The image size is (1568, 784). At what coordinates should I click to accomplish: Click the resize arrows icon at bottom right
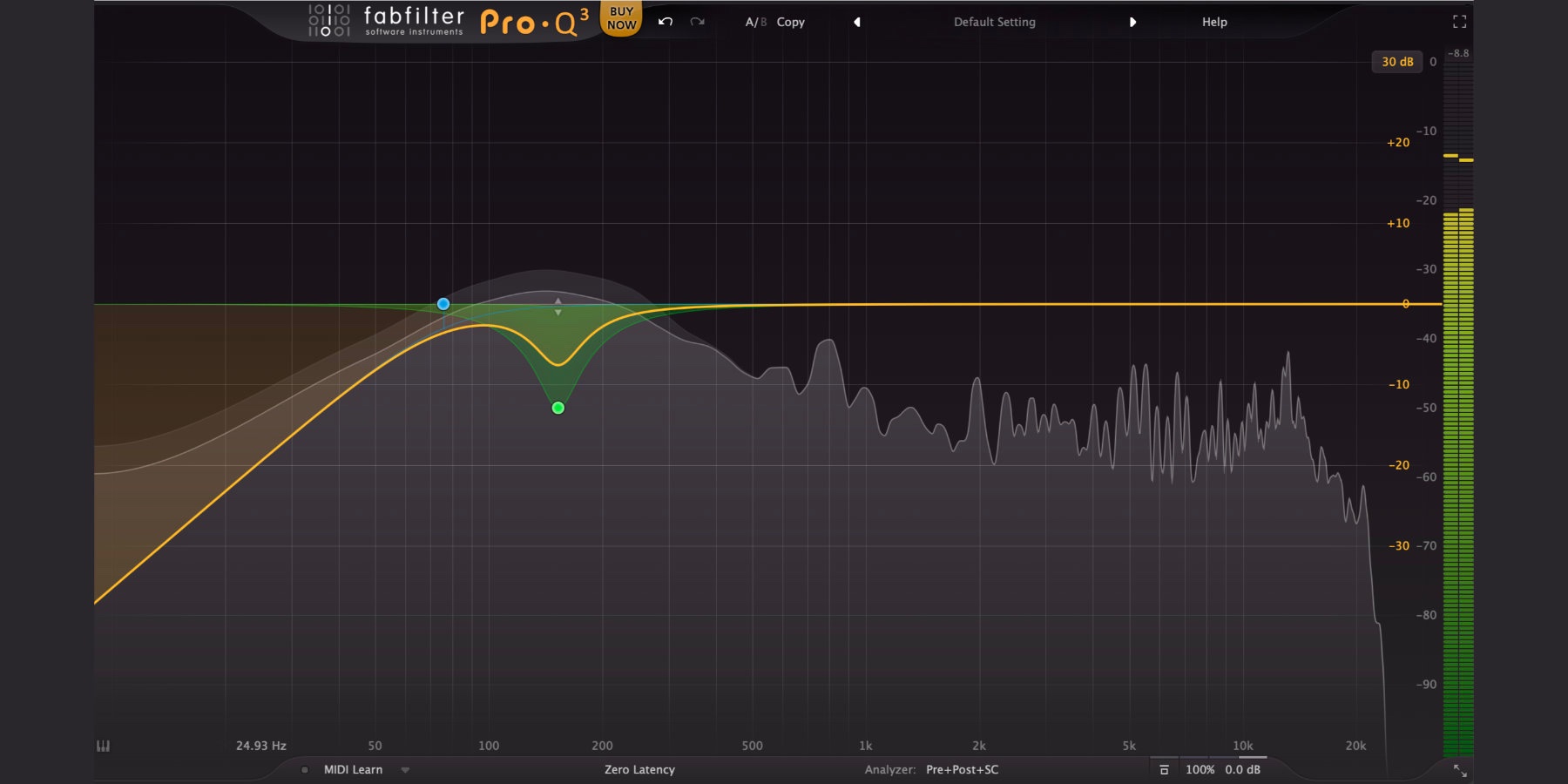1460,770
